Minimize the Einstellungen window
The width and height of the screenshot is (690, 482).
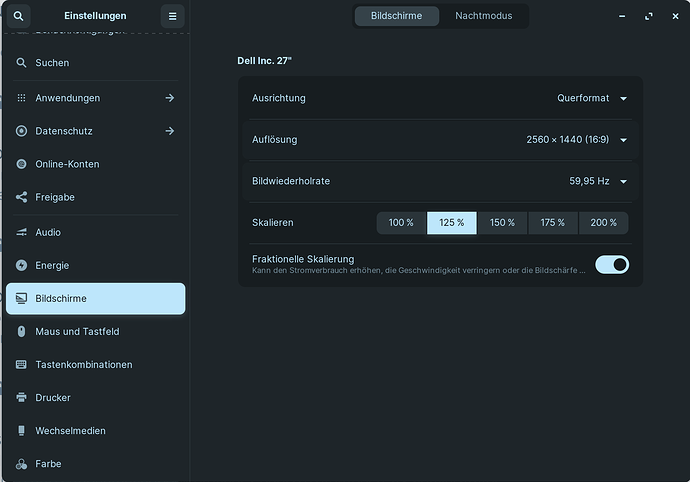point(622,16)
